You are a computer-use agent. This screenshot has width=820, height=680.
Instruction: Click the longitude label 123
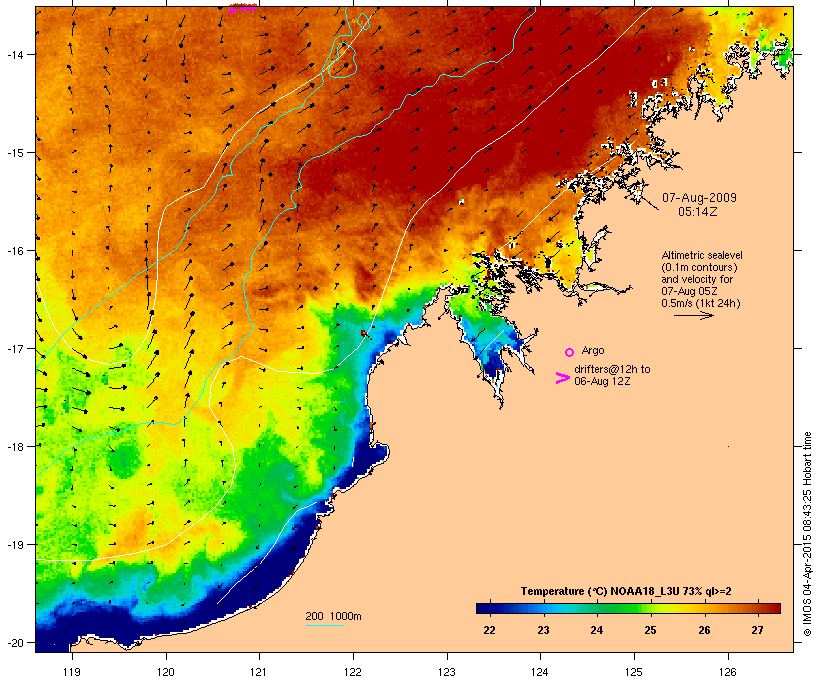[x=447, y=672]
